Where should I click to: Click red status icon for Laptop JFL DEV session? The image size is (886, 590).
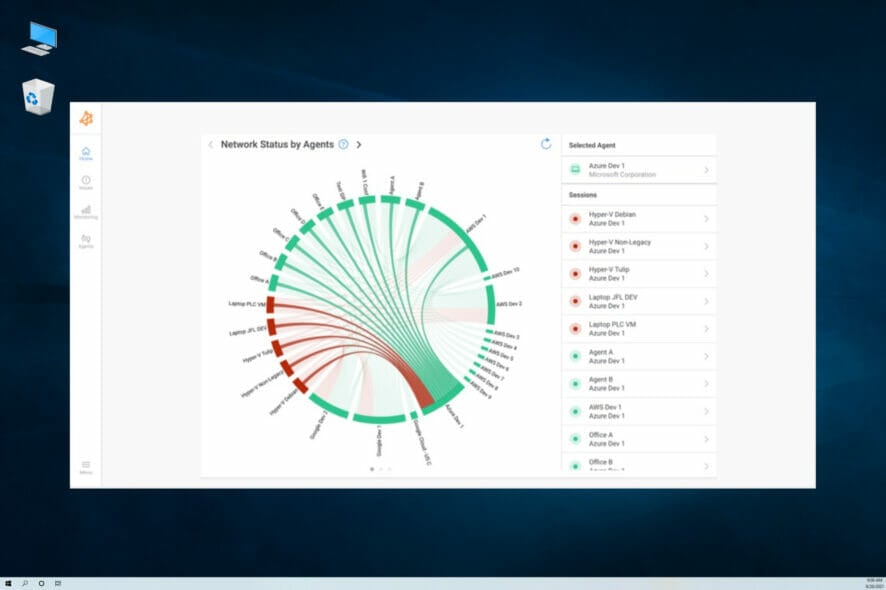575,301
